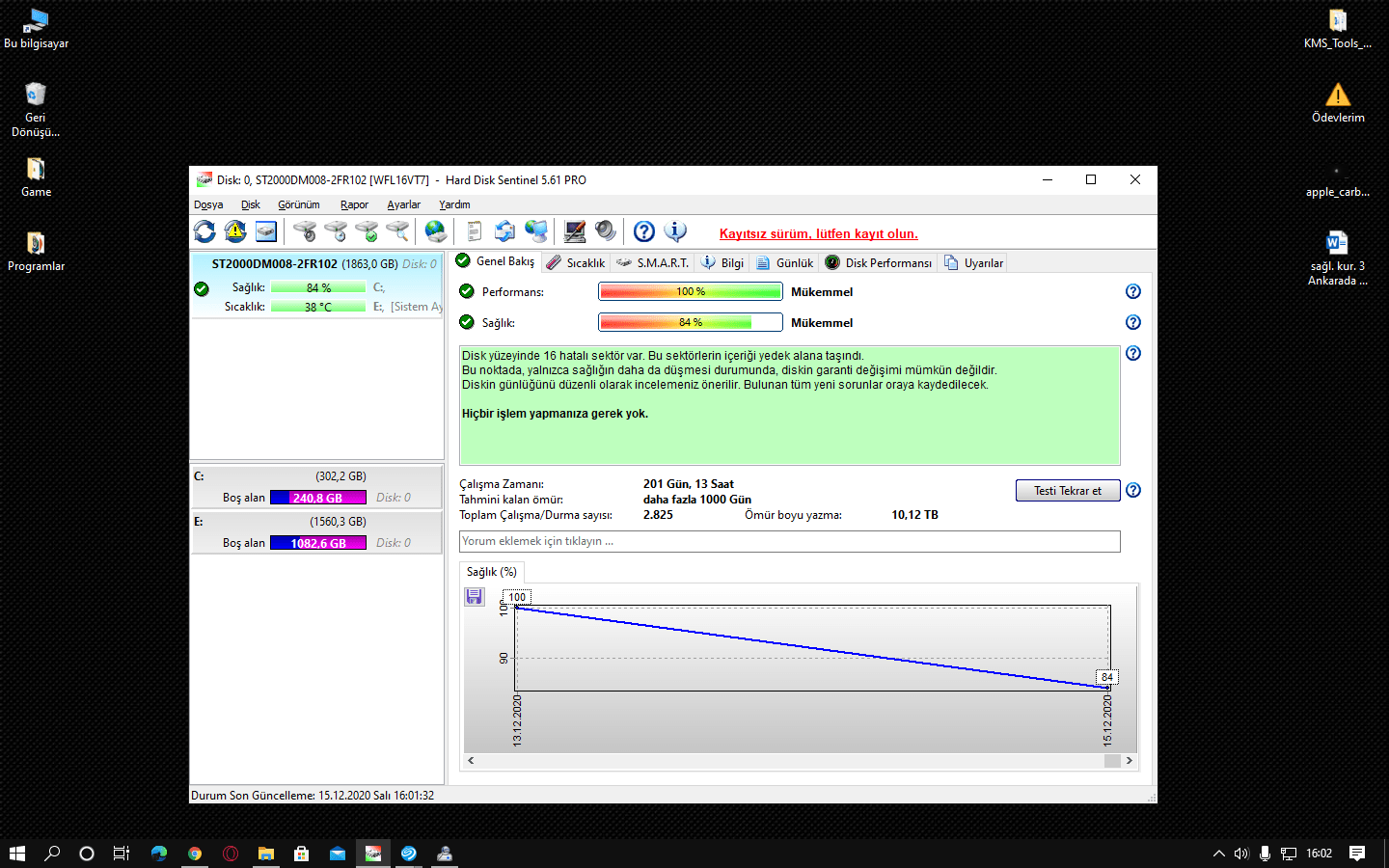Click the disk test icon with green checkmark

tap(367, 231)
